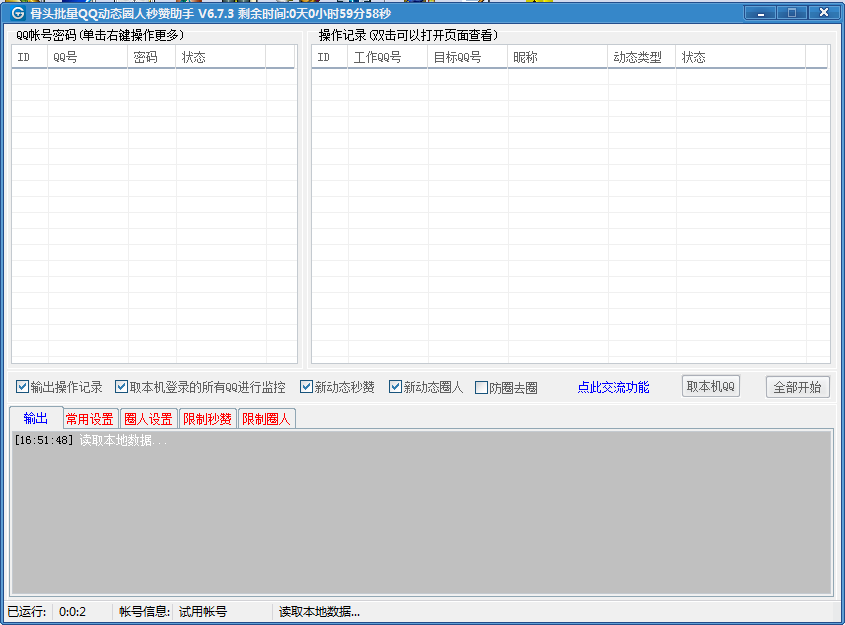Go to the 限制秒赞 tab

[x=207, y=419]
